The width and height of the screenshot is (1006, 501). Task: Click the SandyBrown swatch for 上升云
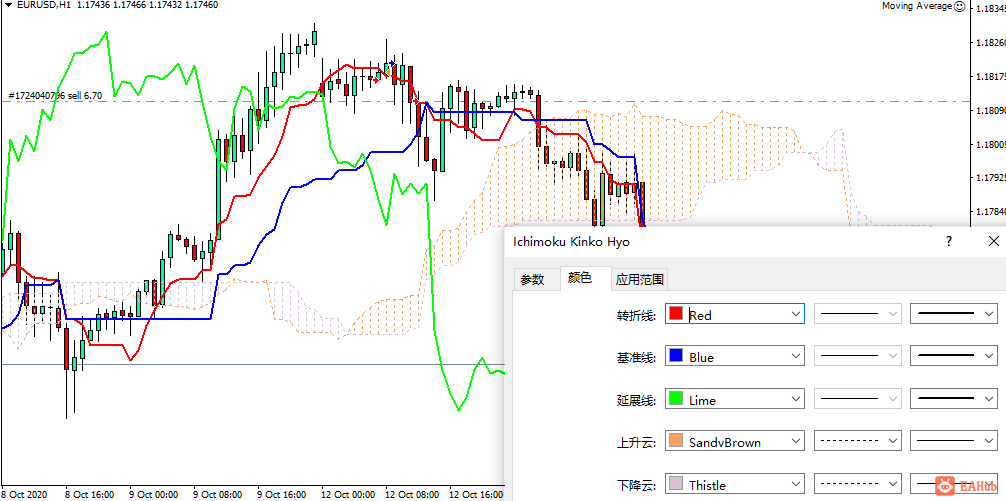(x=676, y=441)
